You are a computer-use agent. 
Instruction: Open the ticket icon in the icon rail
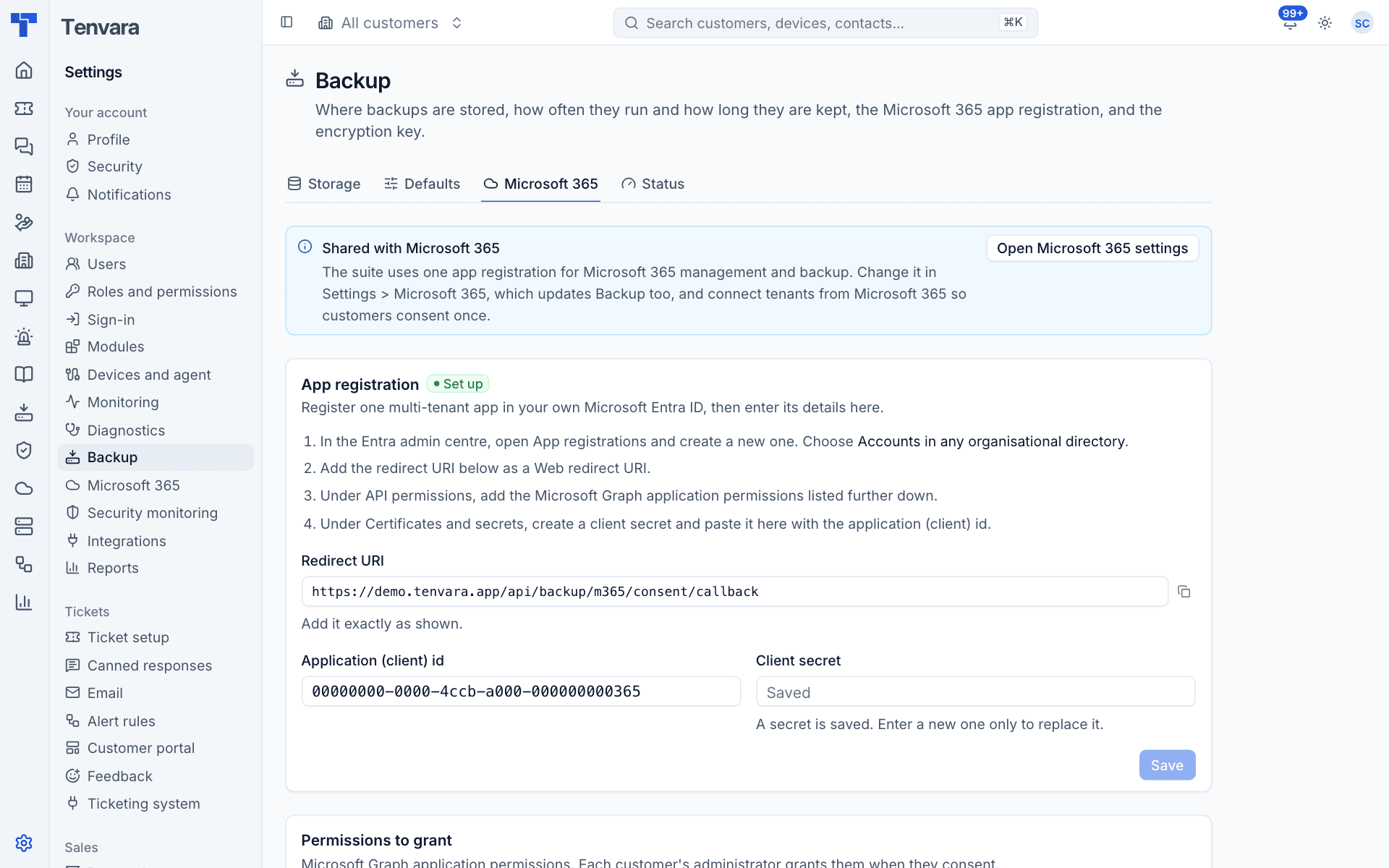click(x=24, y=109)
